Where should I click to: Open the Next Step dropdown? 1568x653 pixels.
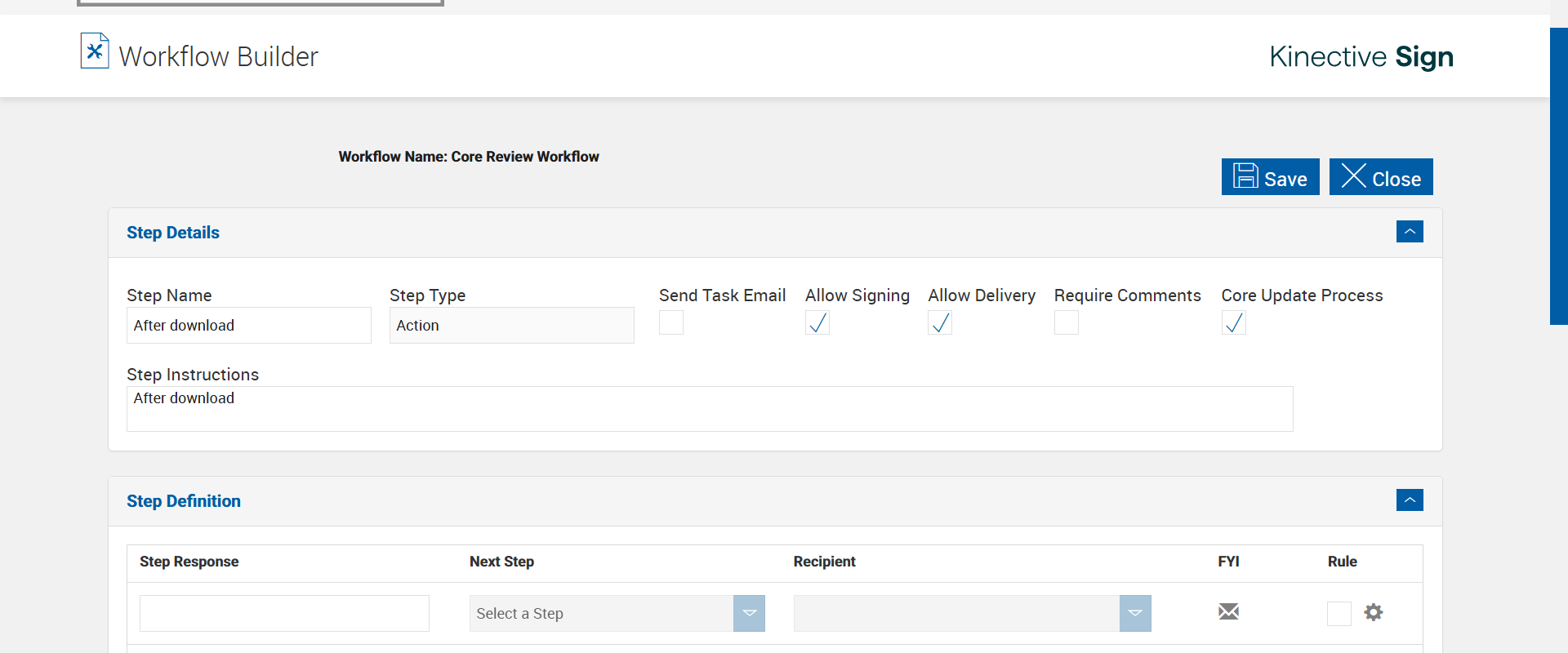749,613
